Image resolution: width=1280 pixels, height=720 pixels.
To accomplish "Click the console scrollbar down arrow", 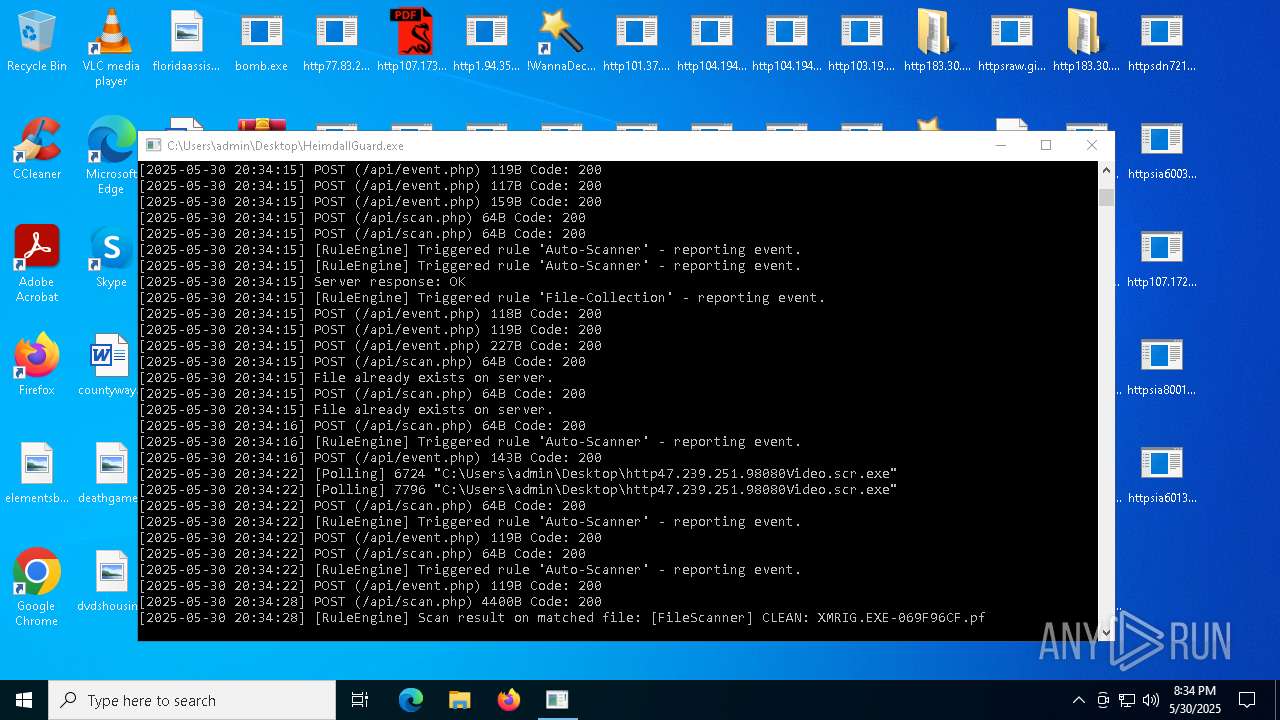I will [x=1106, y=632].
